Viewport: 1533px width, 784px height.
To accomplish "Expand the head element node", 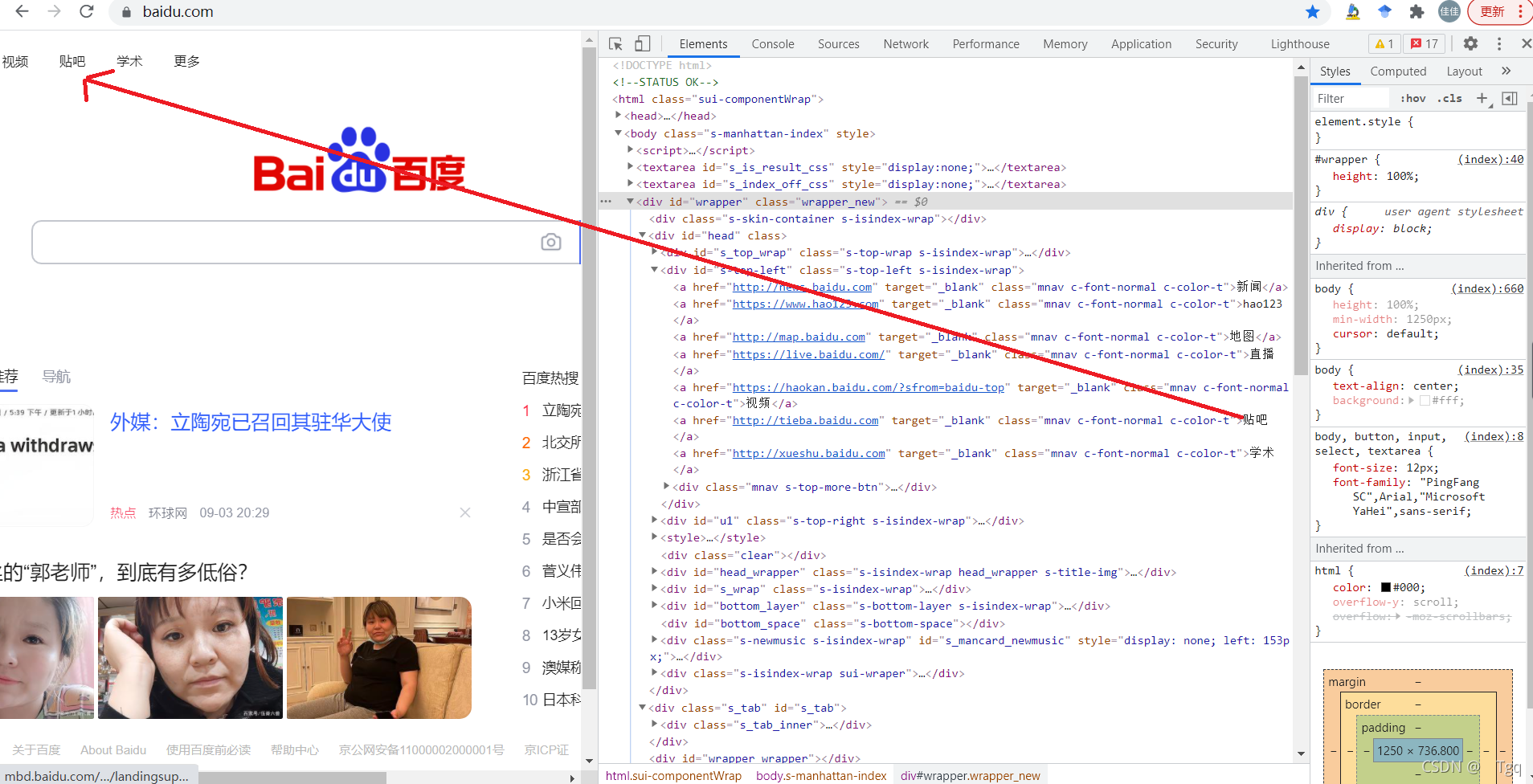I will pos(618,116).
